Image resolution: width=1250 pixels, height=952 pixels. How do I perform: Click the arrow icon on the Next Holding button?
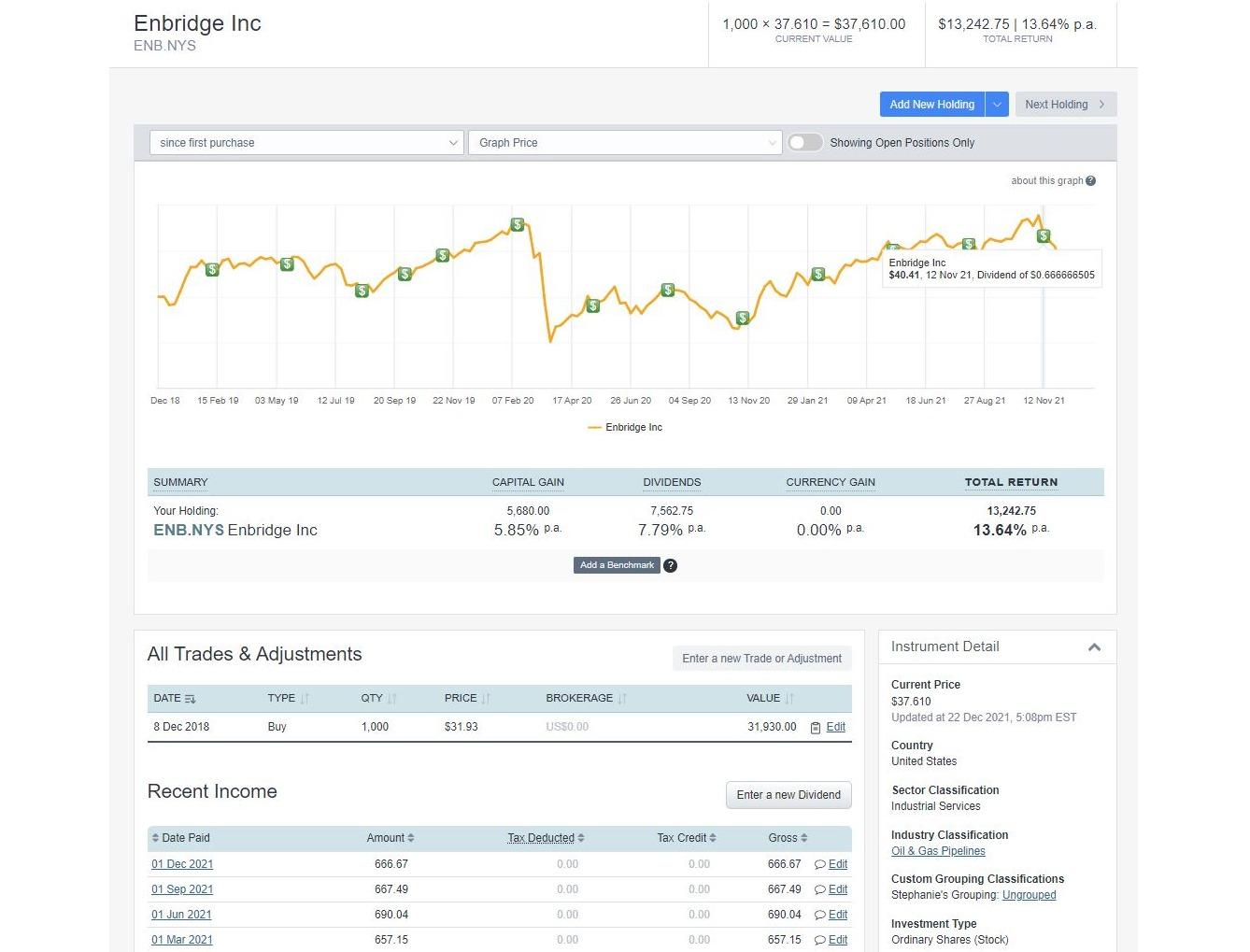tap(1102, 105)
